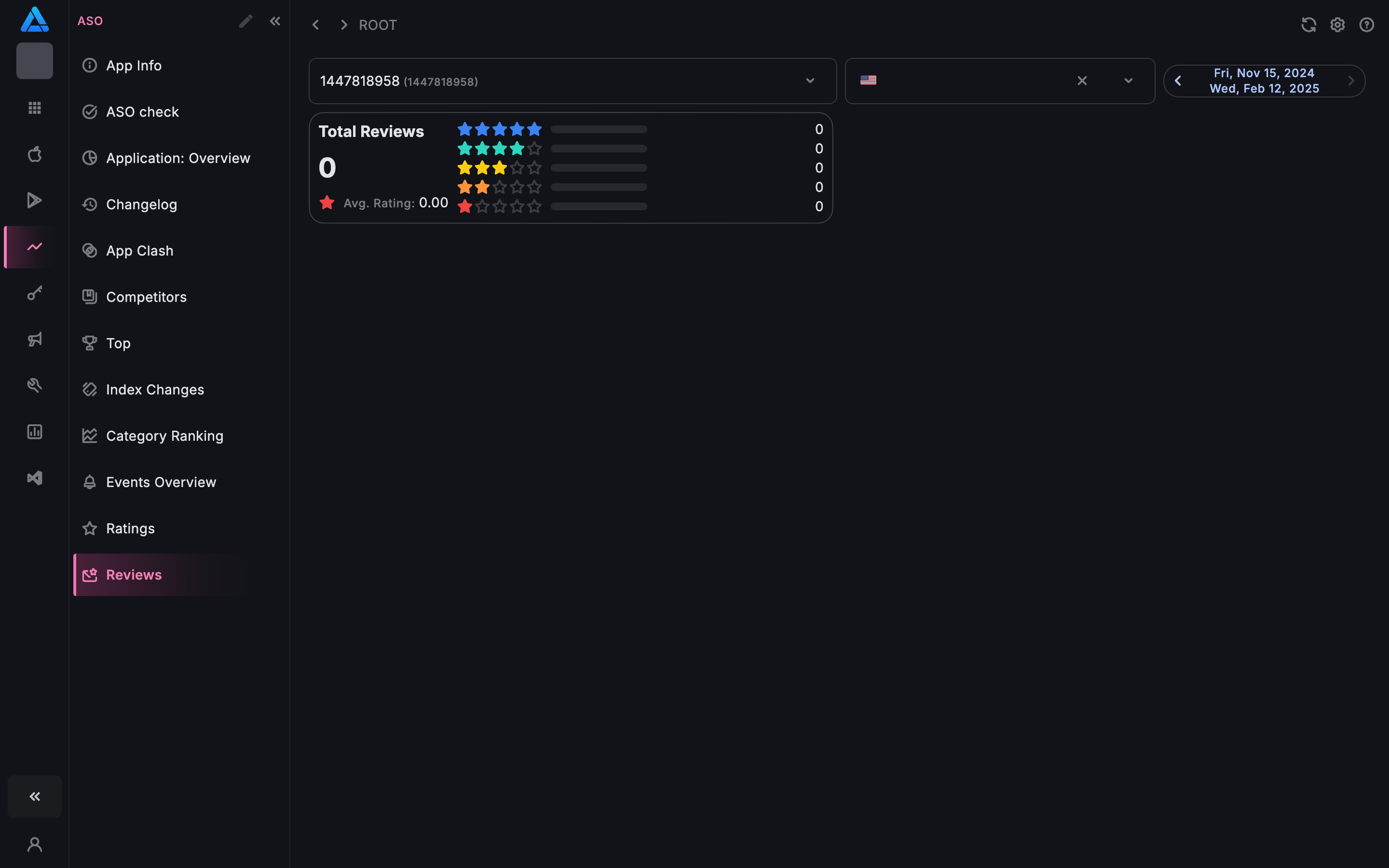Open Changelog menu item
Viewport: 1389px width, 868px height.
179,204
